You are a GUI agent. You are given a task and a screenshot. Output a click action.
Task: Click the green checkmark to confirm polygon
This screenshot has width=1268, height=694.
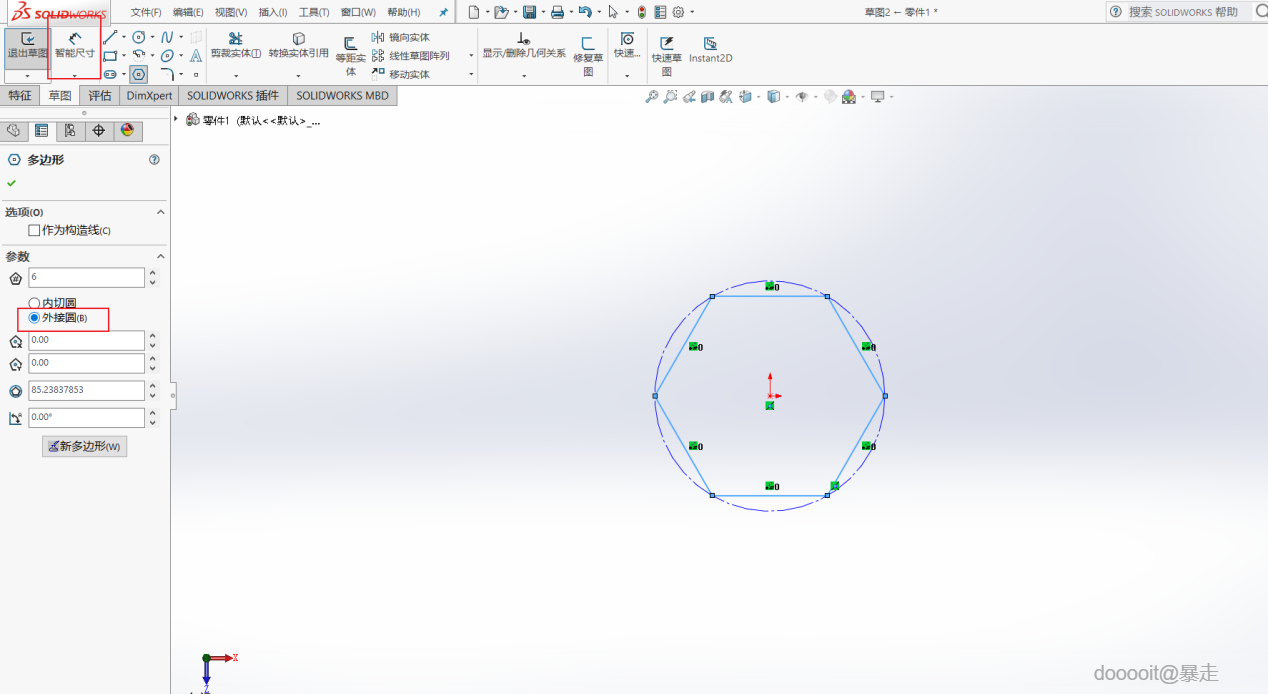click(12, 183)
